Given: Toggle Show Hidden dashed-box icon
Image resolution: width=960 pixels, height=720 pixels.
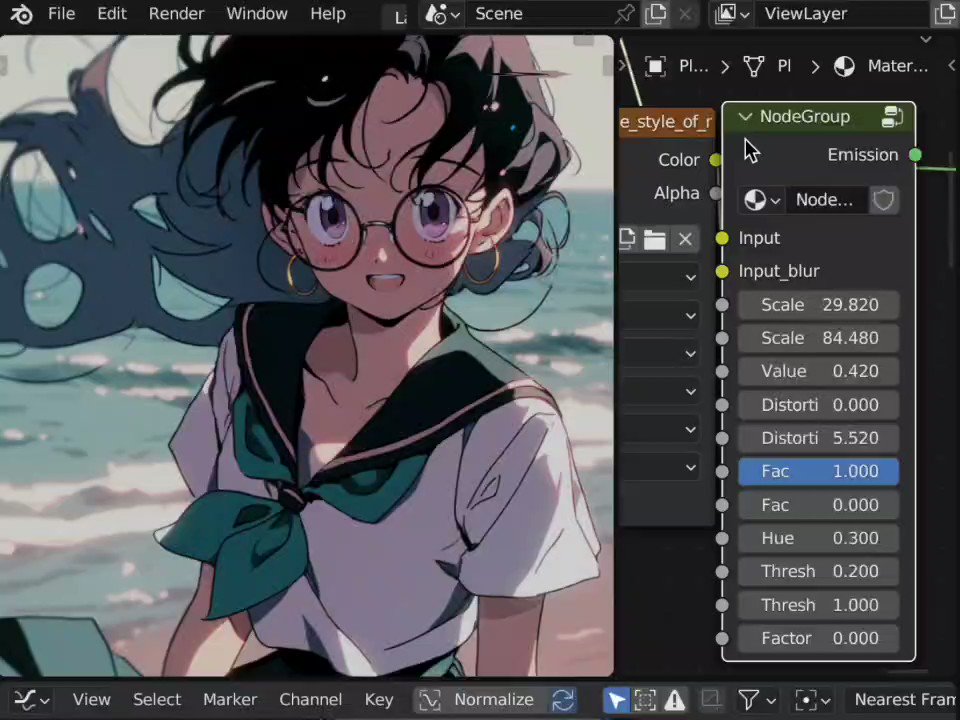Looking at the screenshot, I should [645, 699].
